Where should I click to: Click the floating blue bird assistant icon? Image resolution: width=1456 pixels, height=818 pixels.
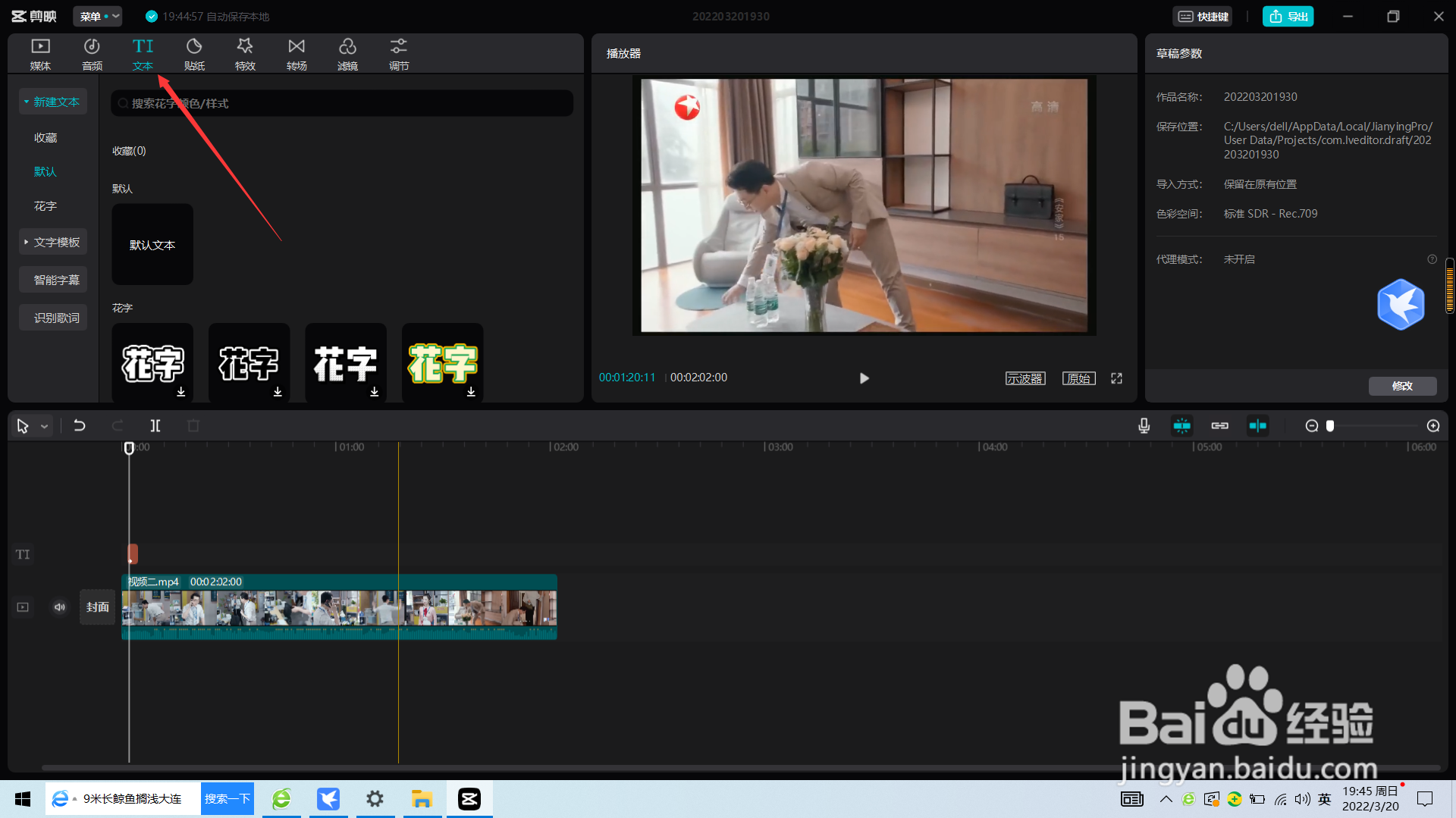[1401, 305]
